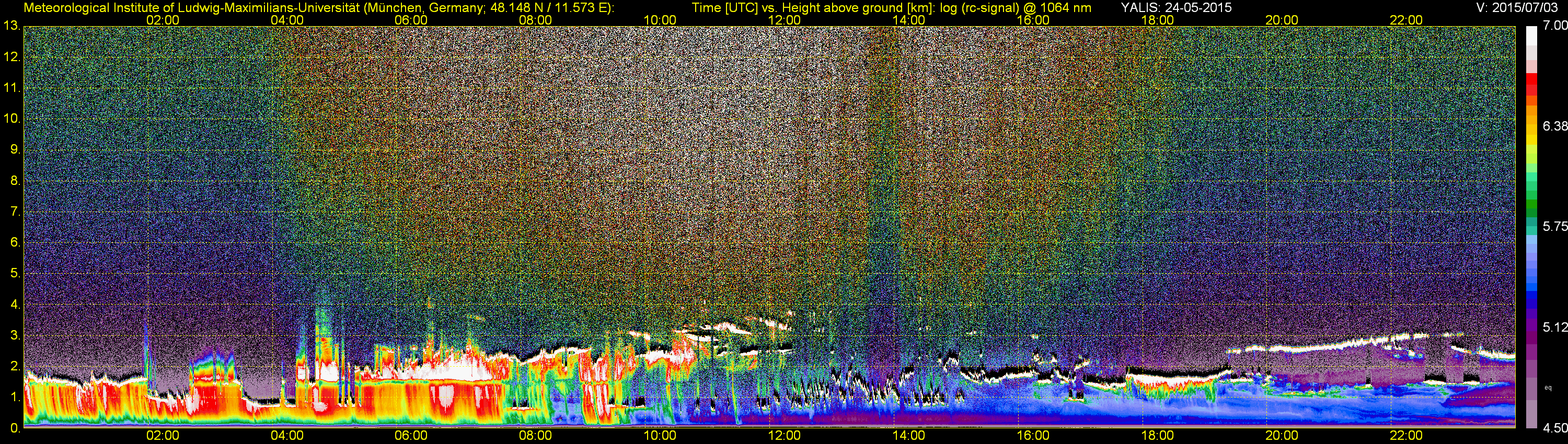
Task: Click the '20:00' label on the upper time axis
Action: 1281,20
